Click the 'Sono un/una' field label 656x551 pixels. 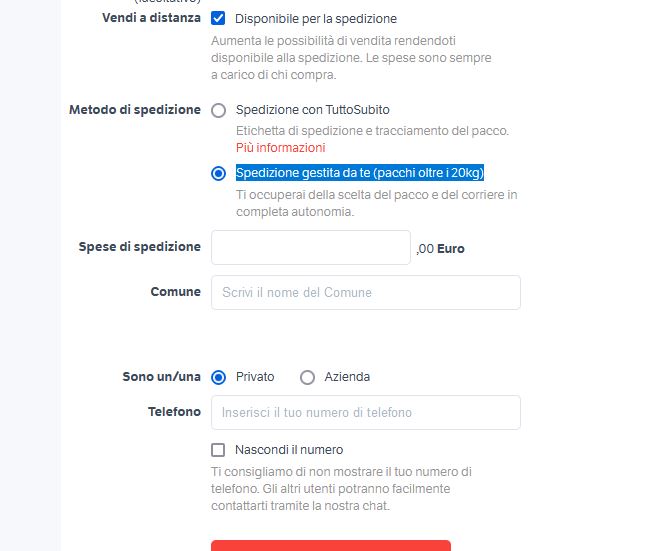(161, 377)
